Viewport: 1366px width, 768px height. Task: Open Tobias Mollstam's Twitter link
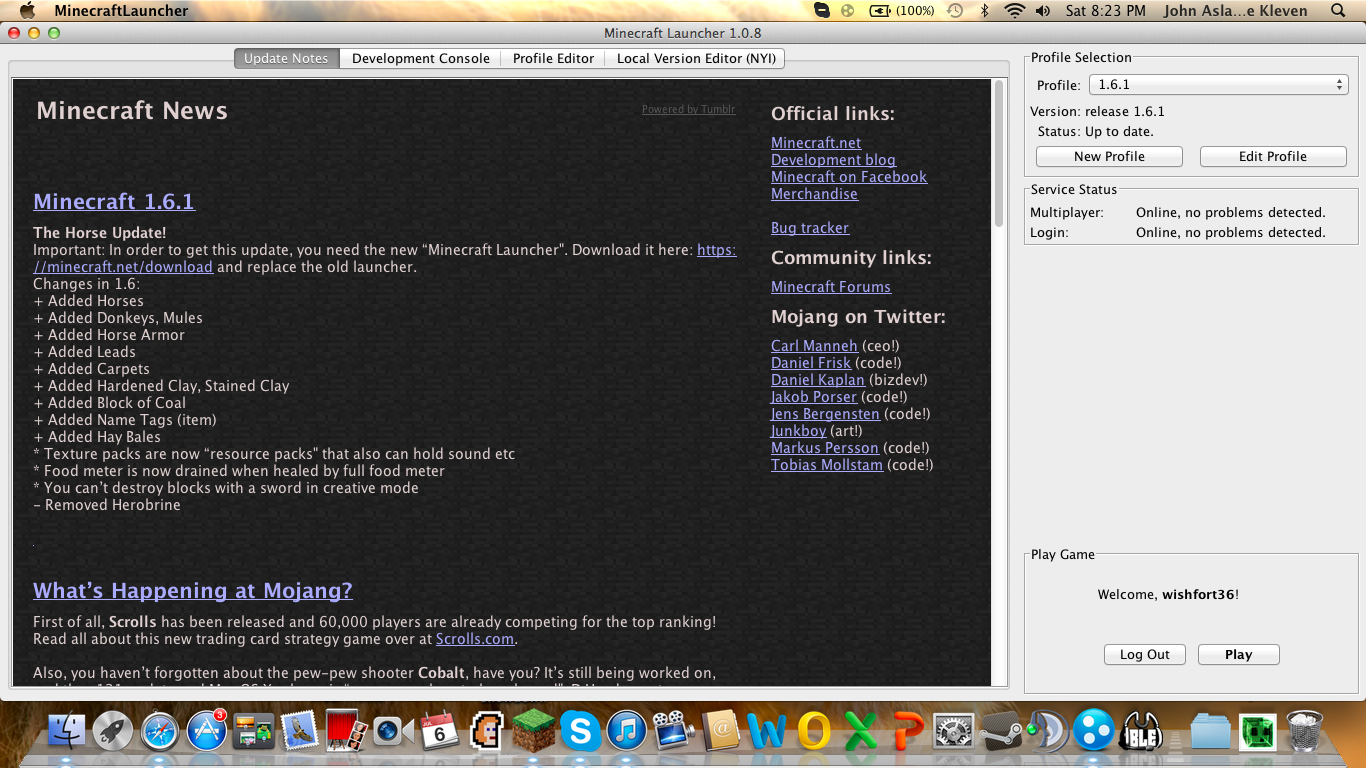coord(827,465)
